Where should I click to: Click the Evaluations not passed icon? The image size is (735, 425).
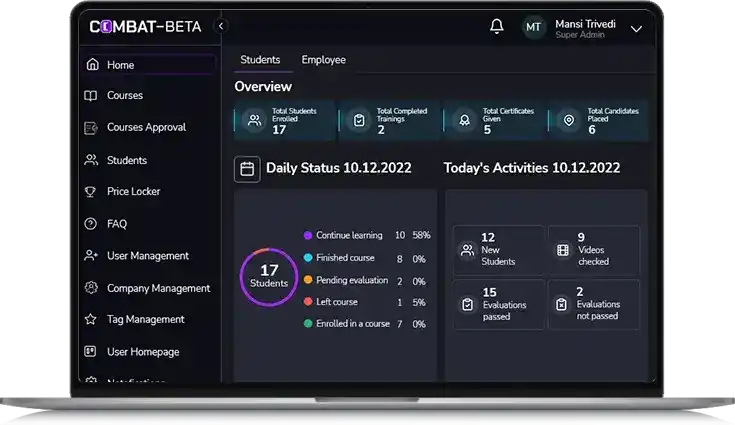[562, 305]
